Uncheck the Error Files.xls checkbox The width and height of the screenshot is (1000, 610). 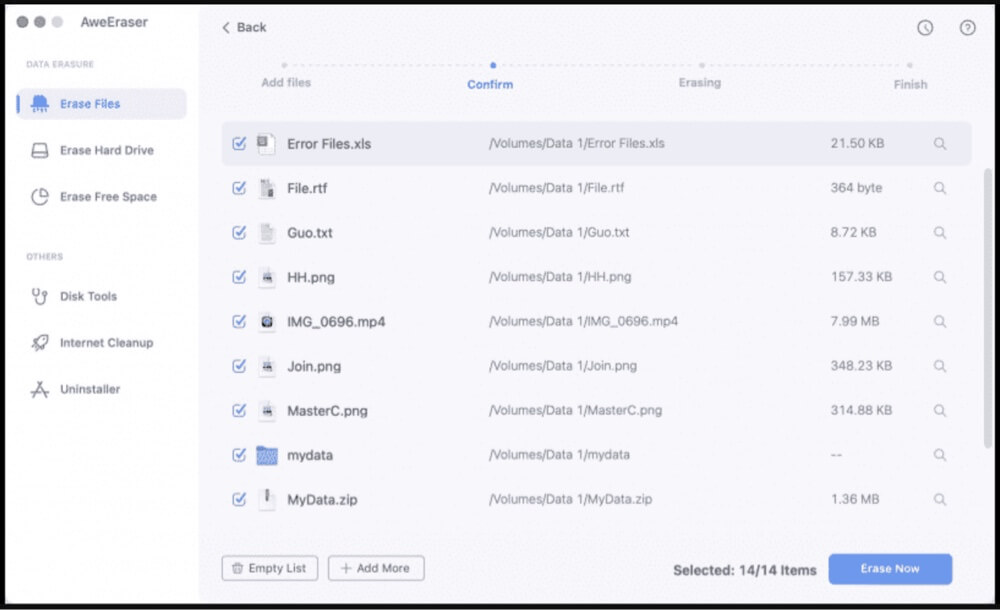click(x=239, y=143)
